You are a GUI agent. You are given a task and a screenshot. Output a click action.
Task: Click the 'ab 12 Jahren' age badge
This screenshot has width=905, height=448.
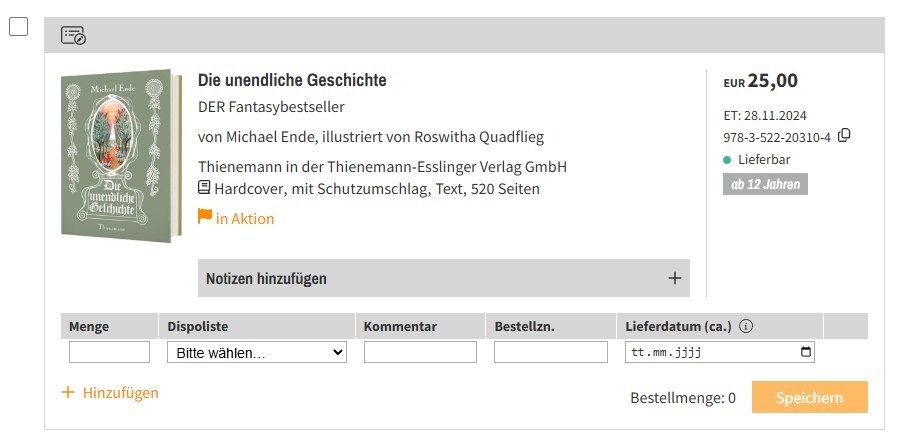point(765,184)
